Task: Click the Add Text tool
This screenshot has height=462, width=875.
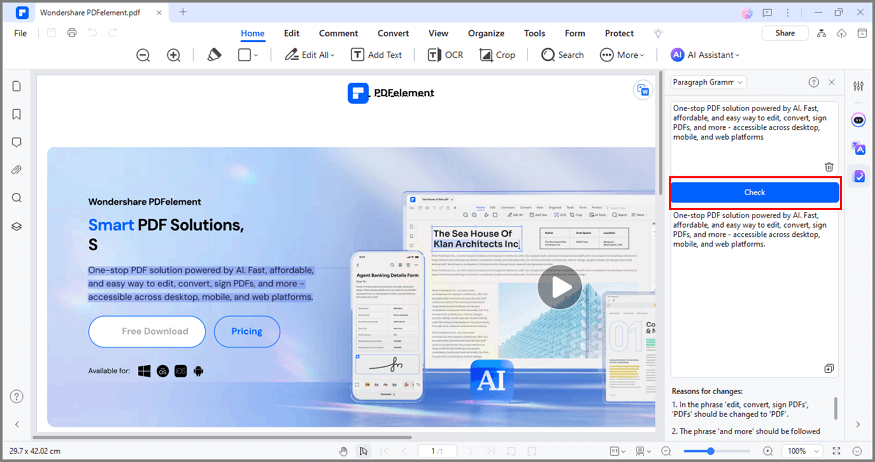Action: (376, 55)
